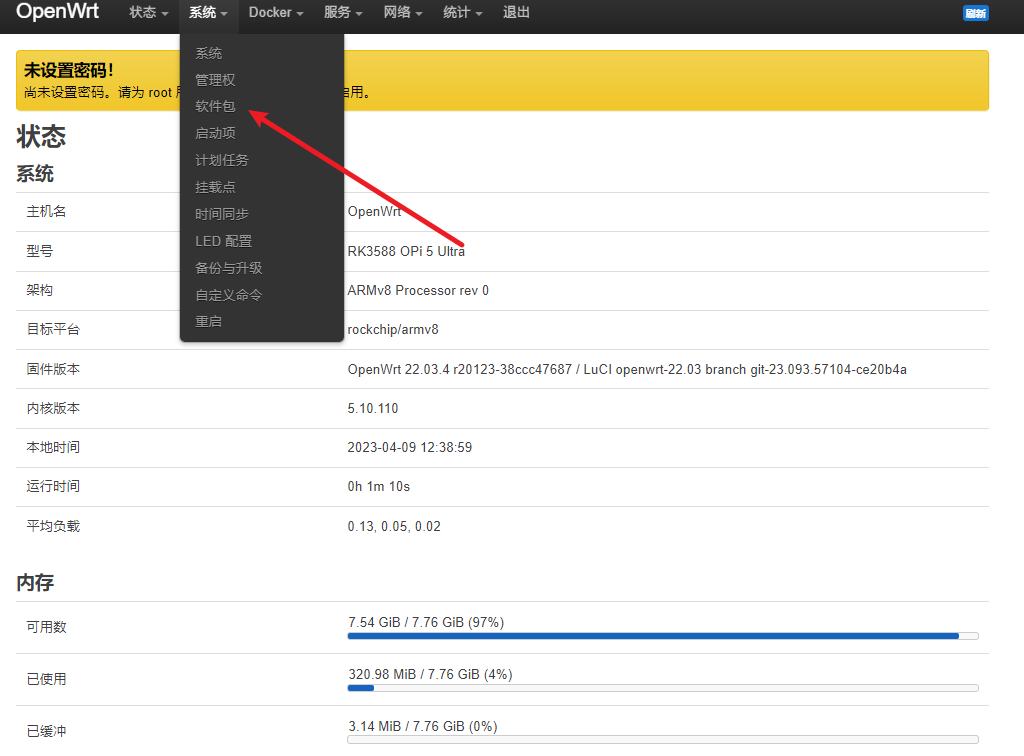Image resolution: width=1024 pixels, height=756 pixels.
Task: Click the 平均负载 row label
Action: (53, 526)
